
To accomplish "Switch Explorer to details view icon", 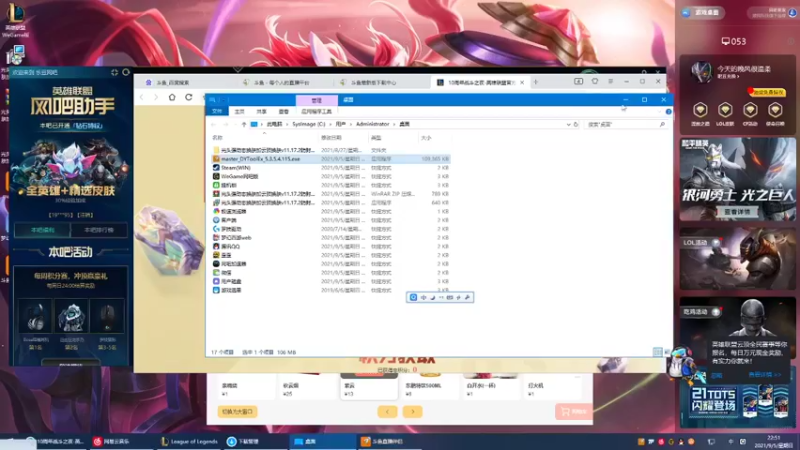I will click(658, 352).
